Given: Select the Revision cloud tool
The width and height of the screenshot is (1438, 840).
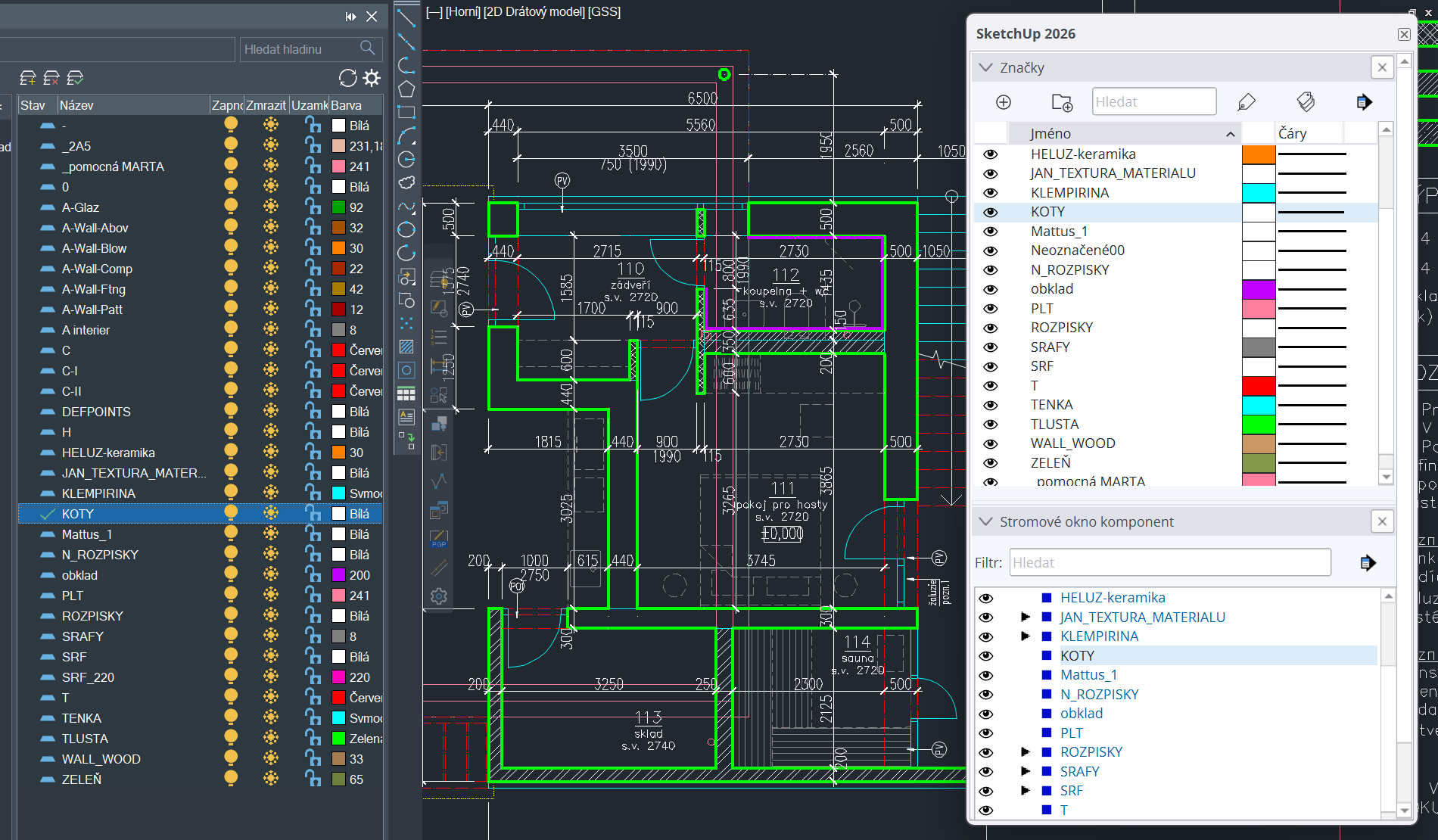Looking at the screenshot, I should 406,182.
